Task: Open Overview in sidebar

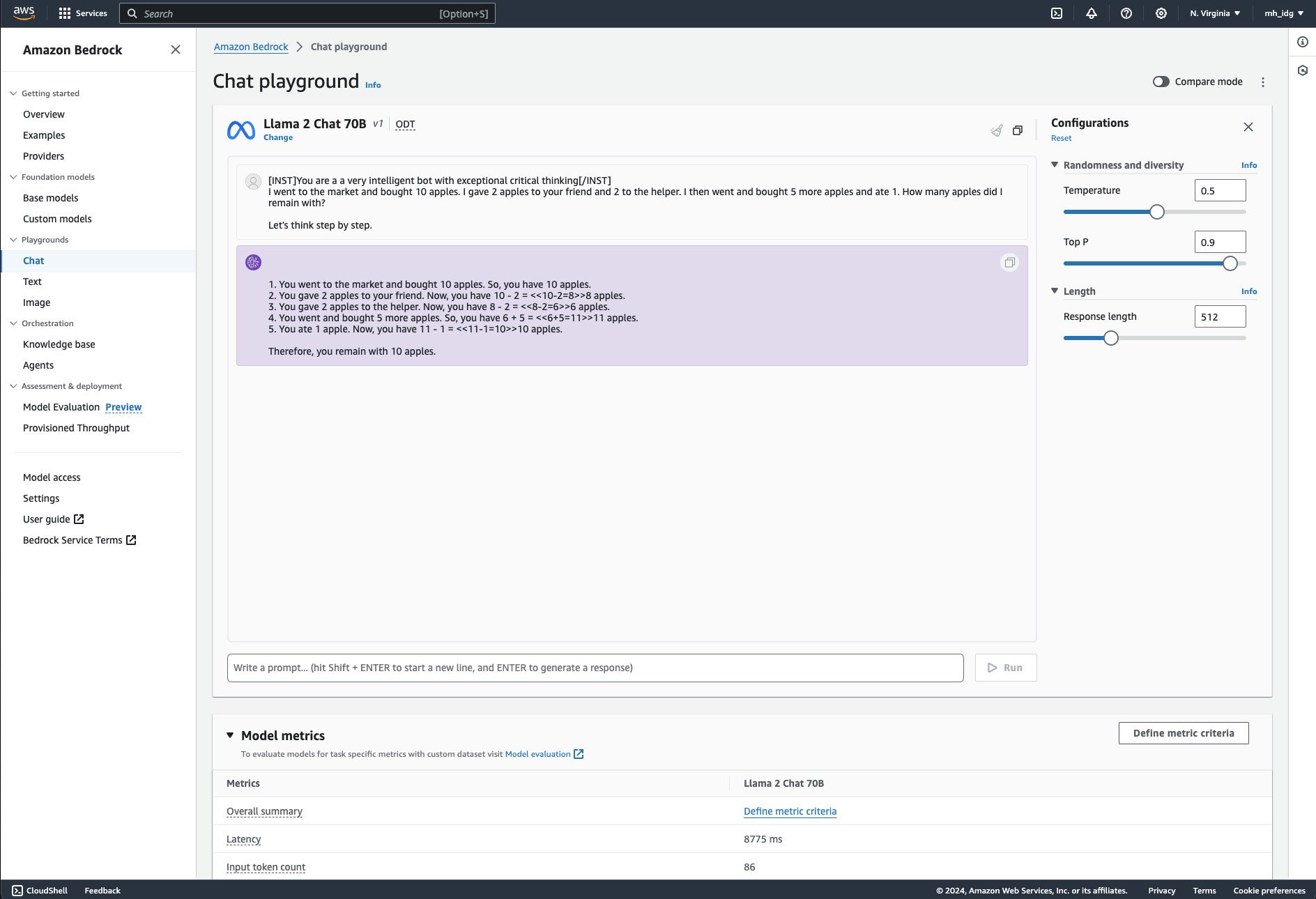Action: (x=44, y=114)
